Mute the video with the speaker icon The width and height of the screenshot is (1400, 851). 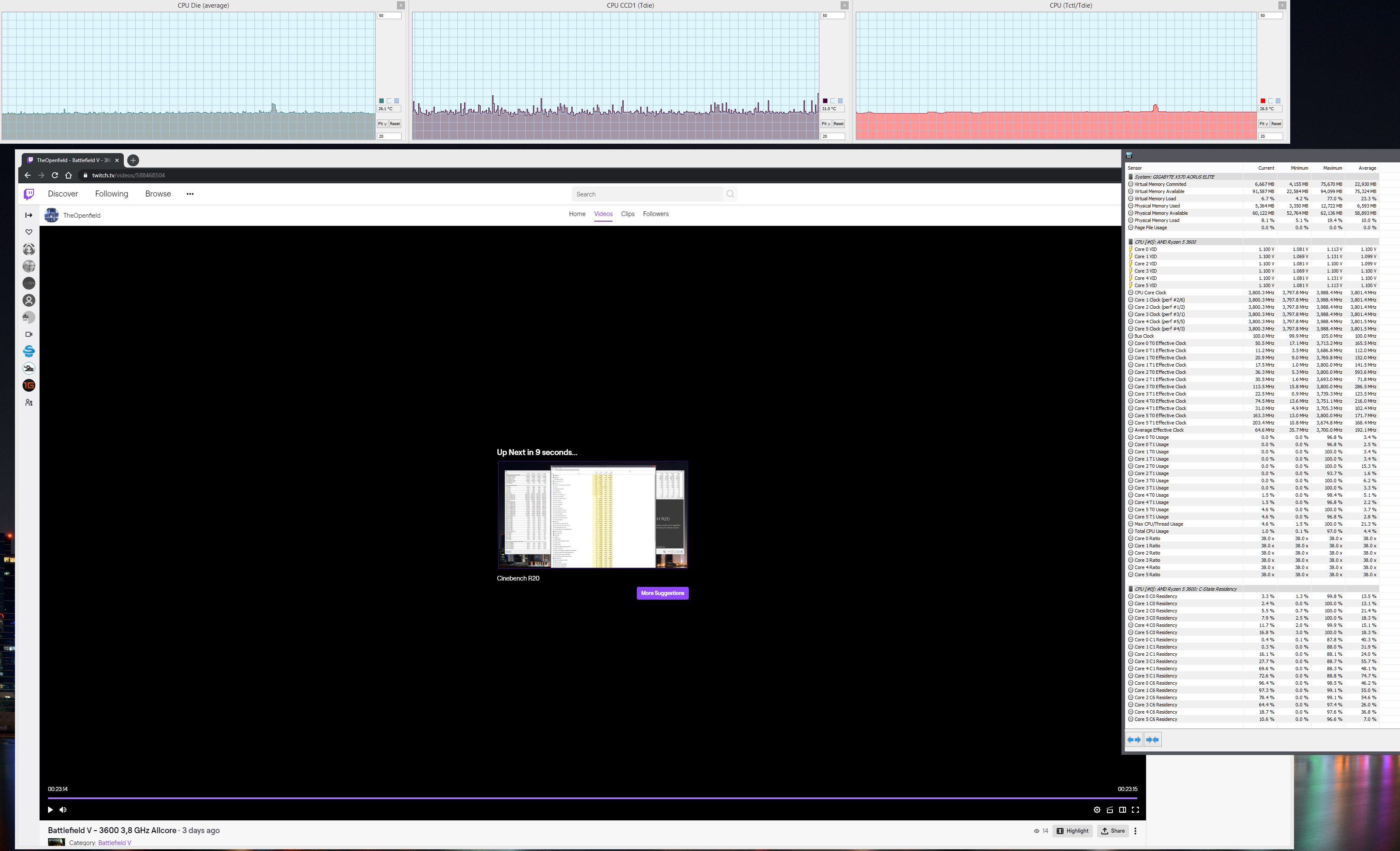[x=63, y=809]
